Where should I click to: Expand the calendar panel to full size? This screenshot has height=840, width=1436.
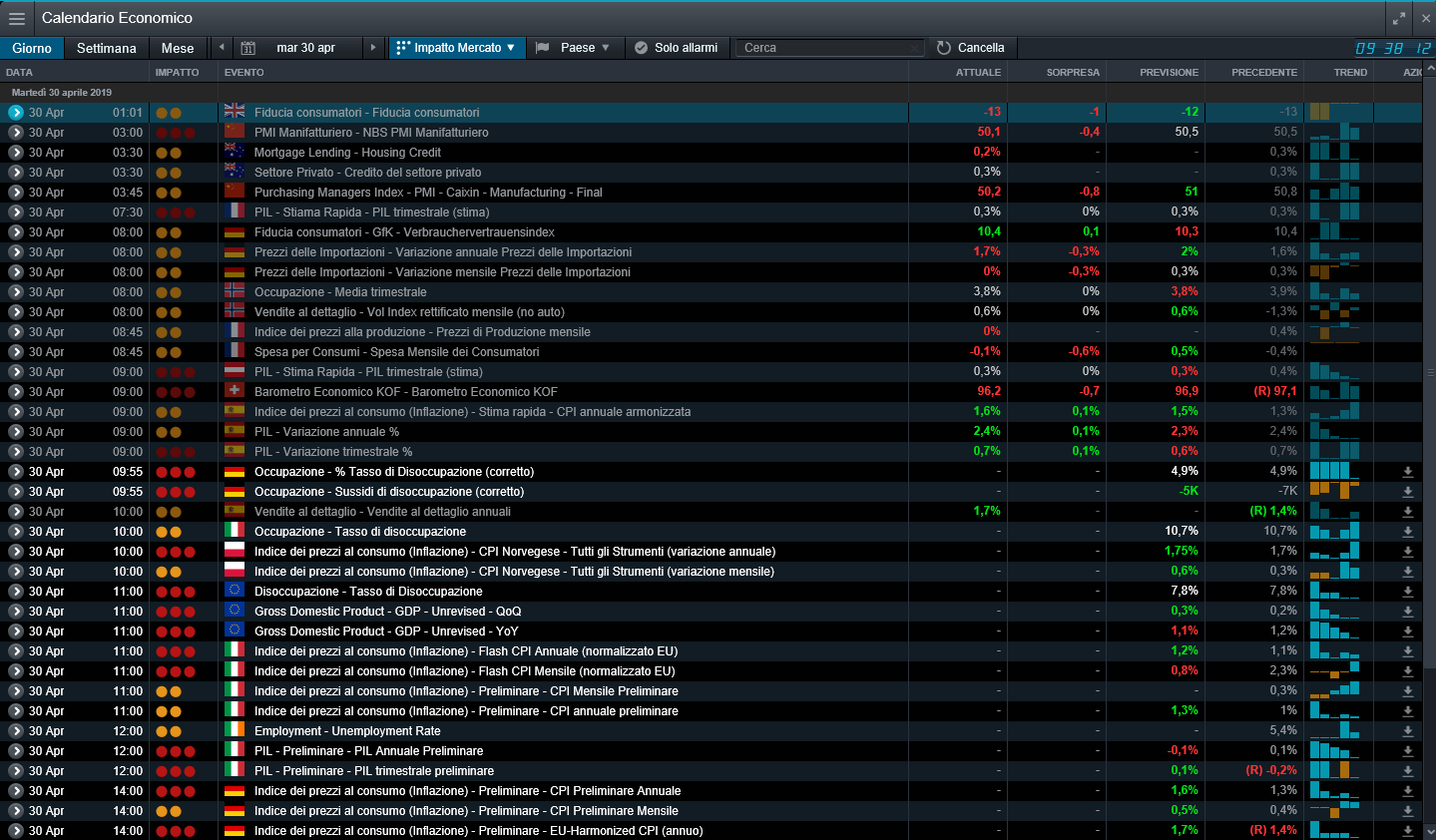click(x=1399, y=18)
